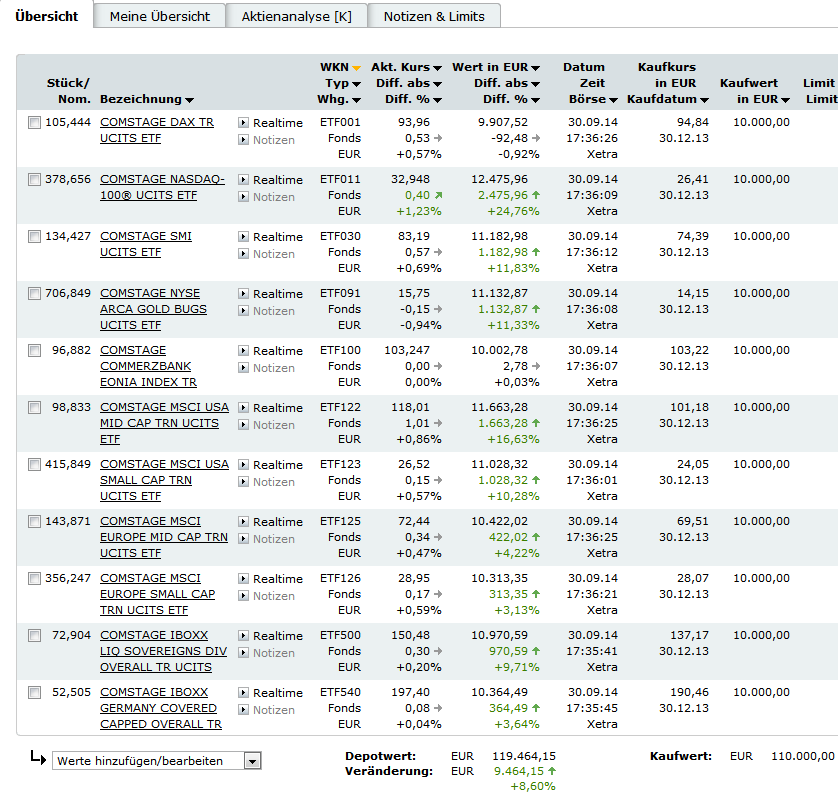Open COMSTAGE NYSE ARCA GOLD BUGS link

point(153,309)
